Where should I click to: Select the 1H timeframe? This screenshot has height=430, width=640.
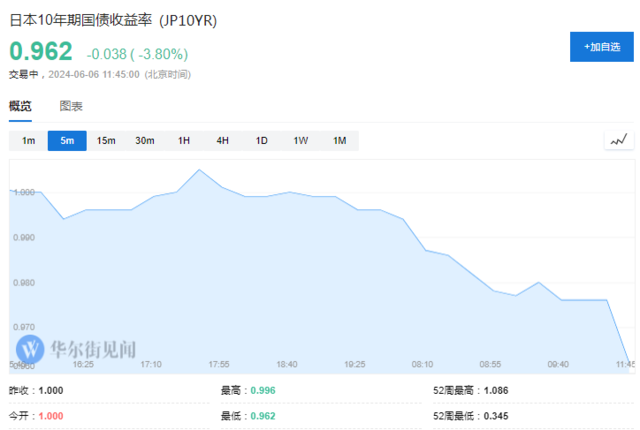(184, 141)
